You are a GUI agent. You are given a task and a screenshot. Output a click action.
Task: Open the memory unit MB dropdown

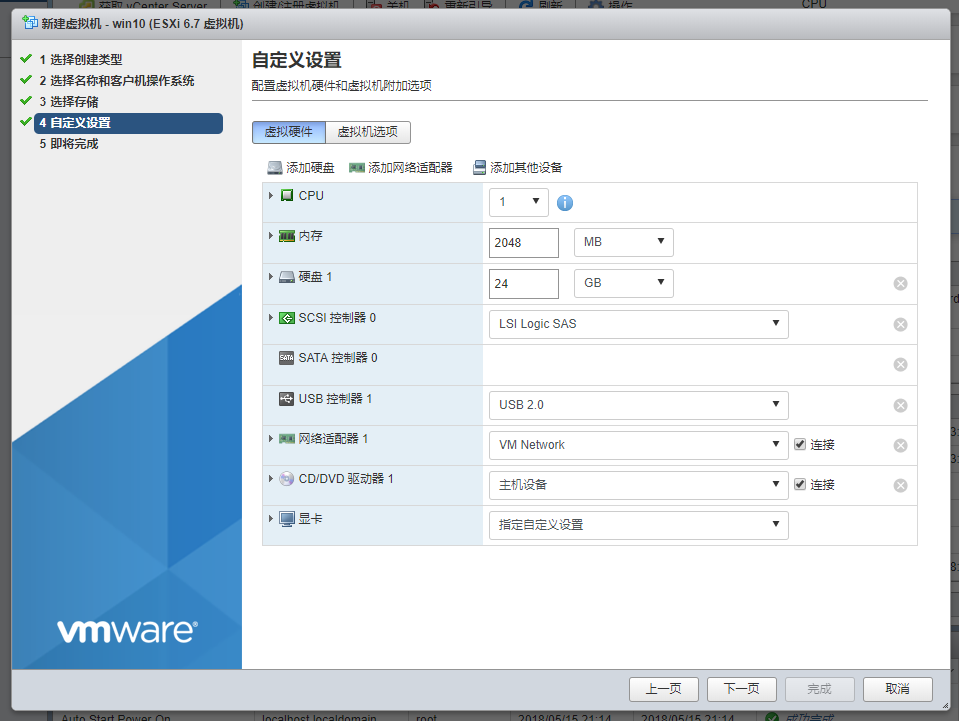pos(624,242)
